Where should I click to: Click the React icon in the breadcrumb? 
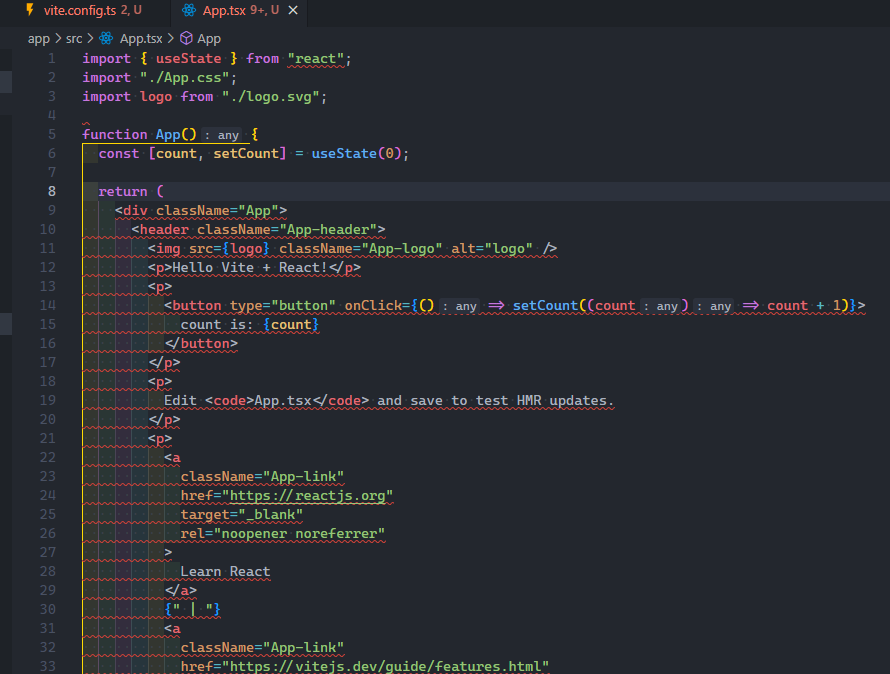[x=106, y=39]
